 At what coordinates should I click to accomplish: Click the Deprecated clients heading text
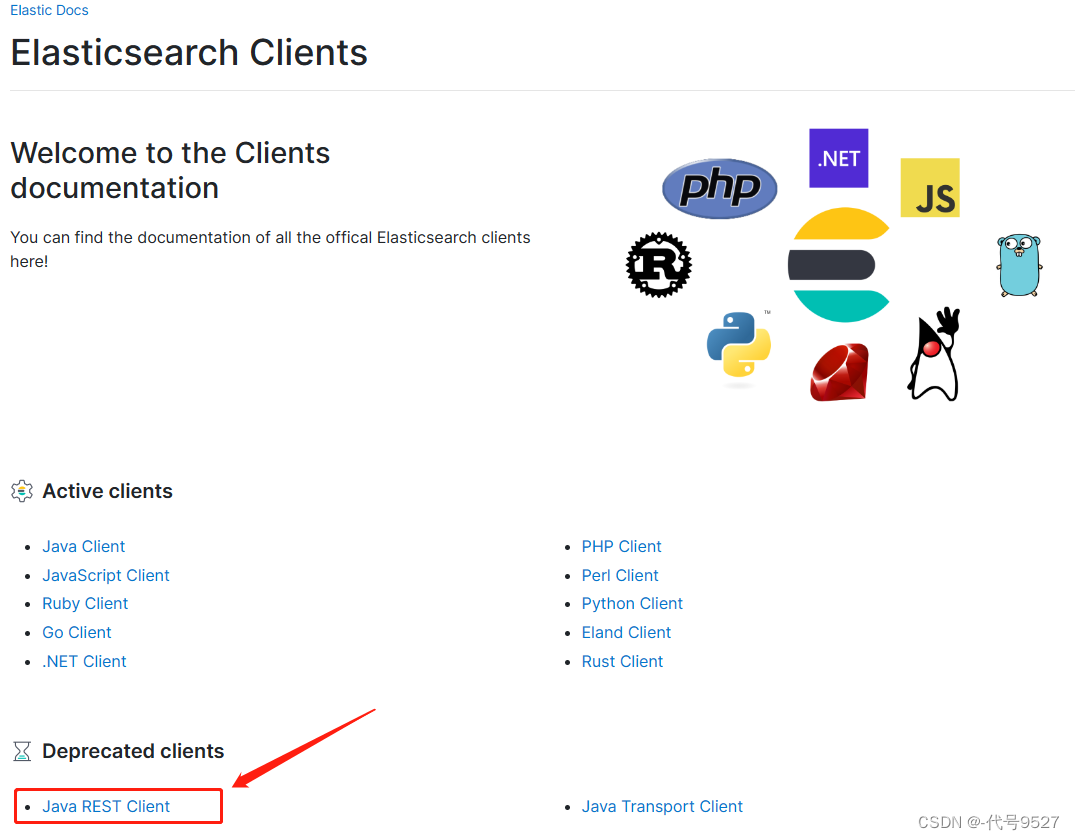pos(133,751)
